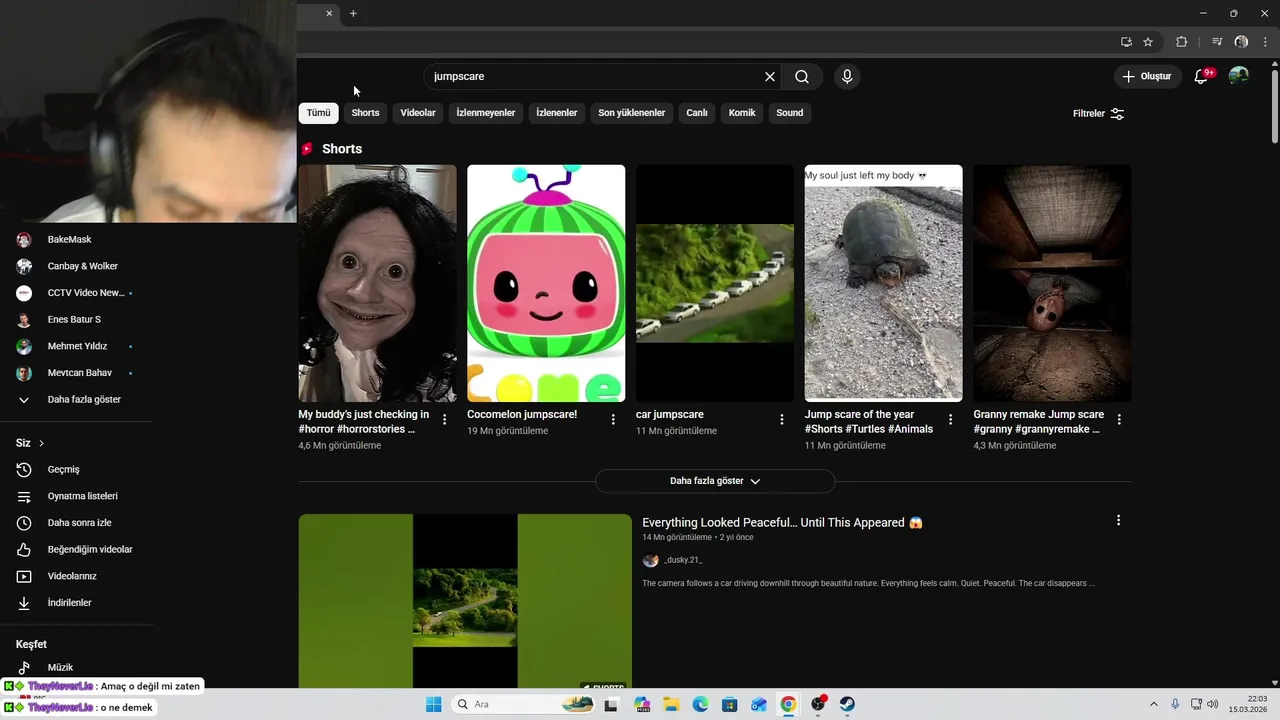This screenshot has width=1280, height=720.
Task: Open Chrome media controls icon
Action: 1217,42
